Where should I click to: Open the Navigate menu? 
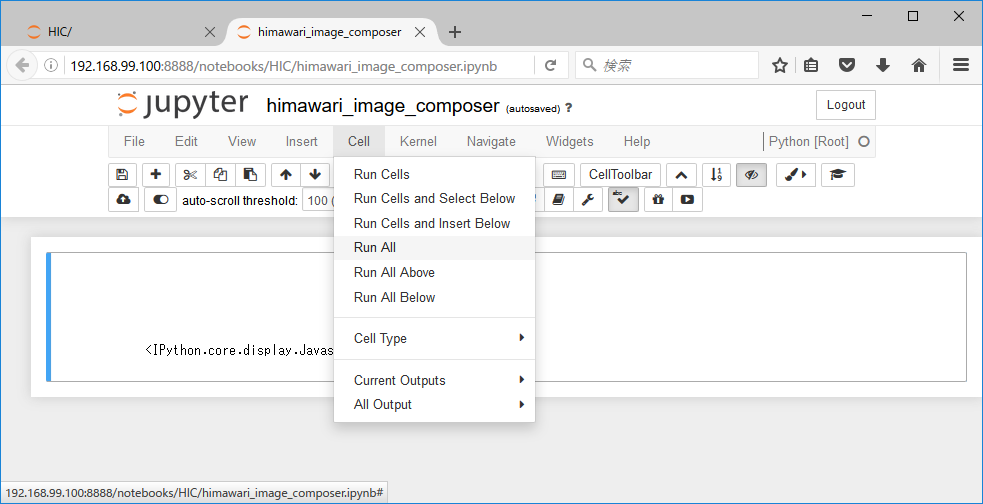pyautogui.click(x=491, y=142)
